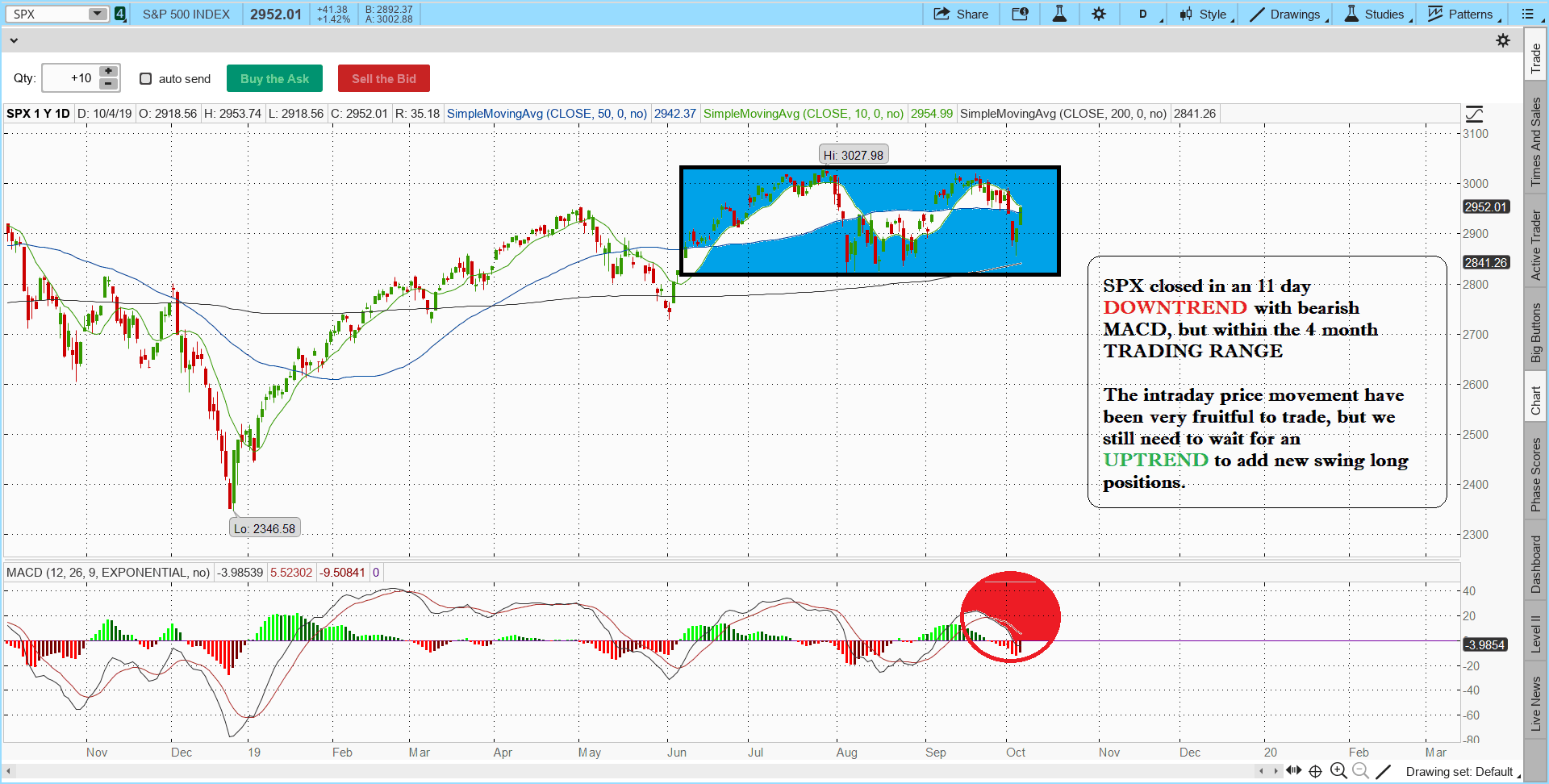Click the Buy the Ask button
Screen dimensions: 1549x784
(x=274, y=79)
